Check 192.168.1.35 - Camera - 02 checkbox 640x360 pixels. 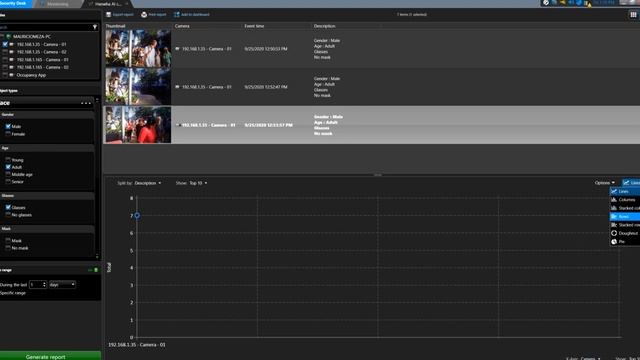[5, 52]
